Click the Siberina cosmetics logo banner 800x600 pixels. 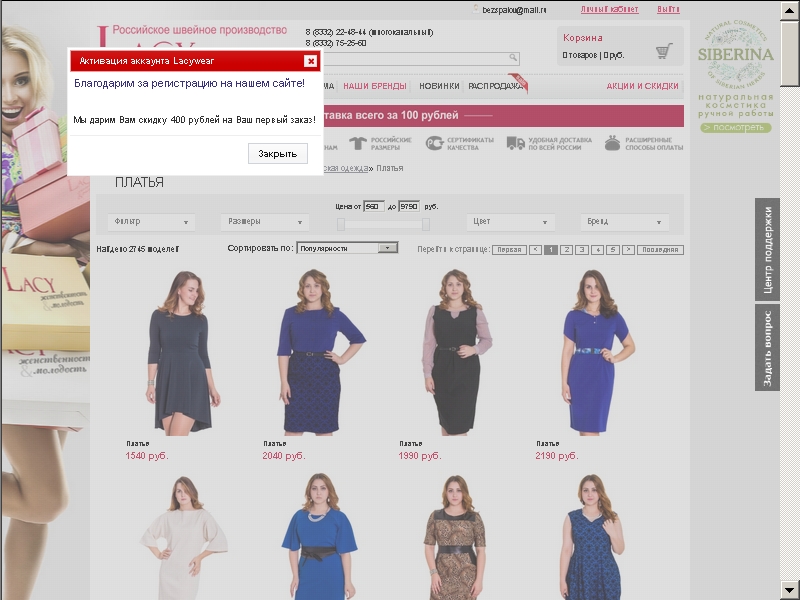click(x=736, y=54)
